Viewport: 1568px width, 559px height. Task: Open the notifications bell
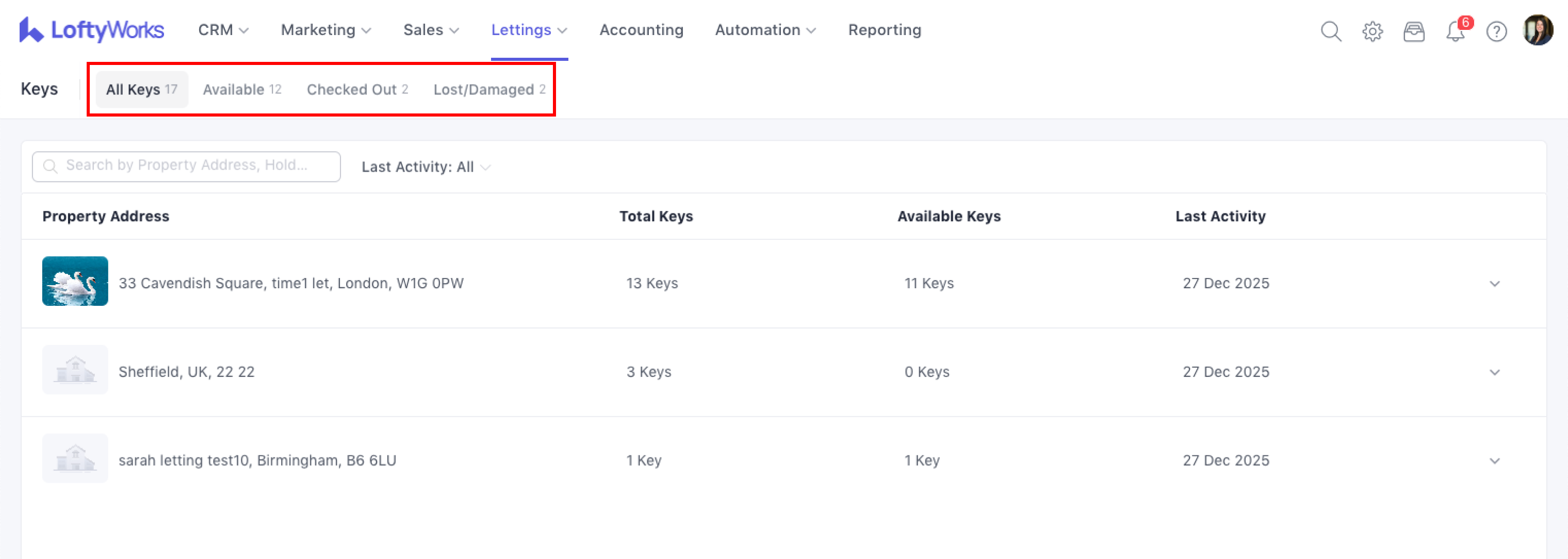click(x=1455, y=30)
